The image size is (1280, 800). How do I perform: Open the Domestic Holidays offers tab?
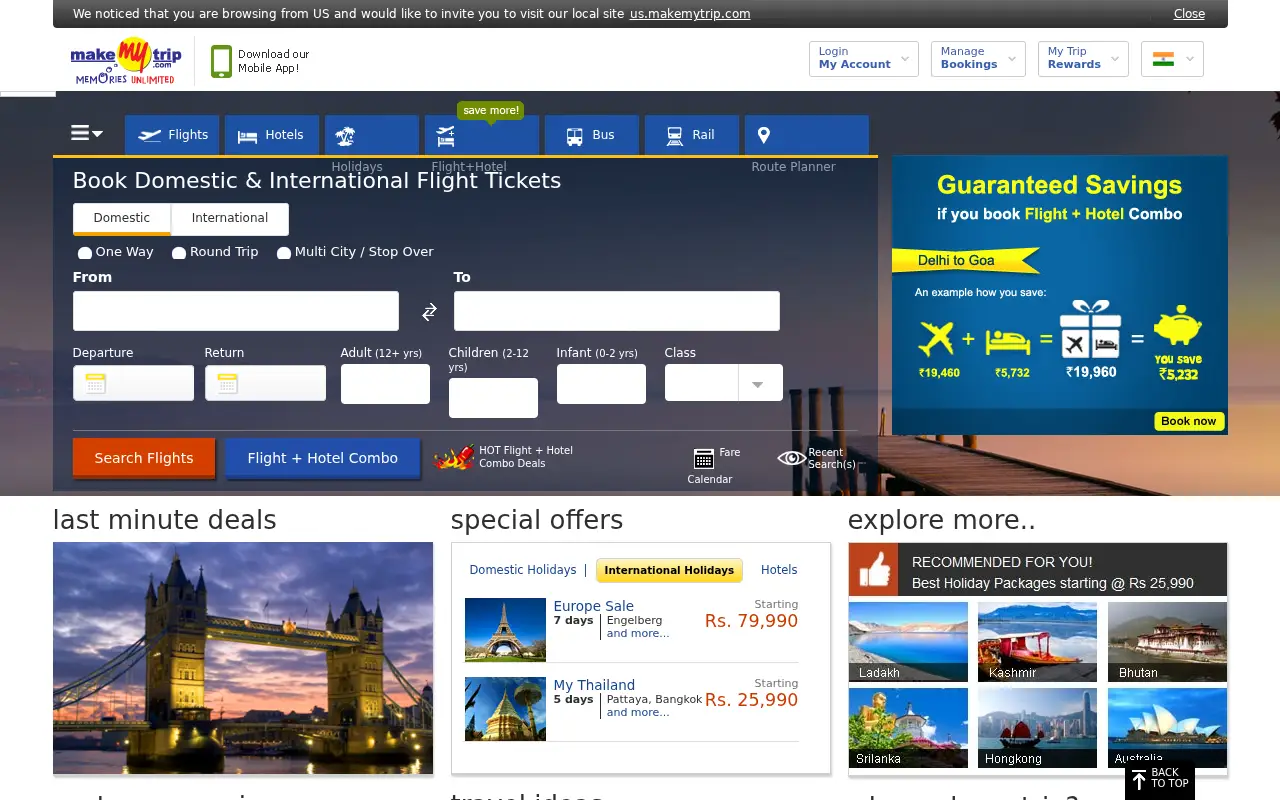pos(523,570)
